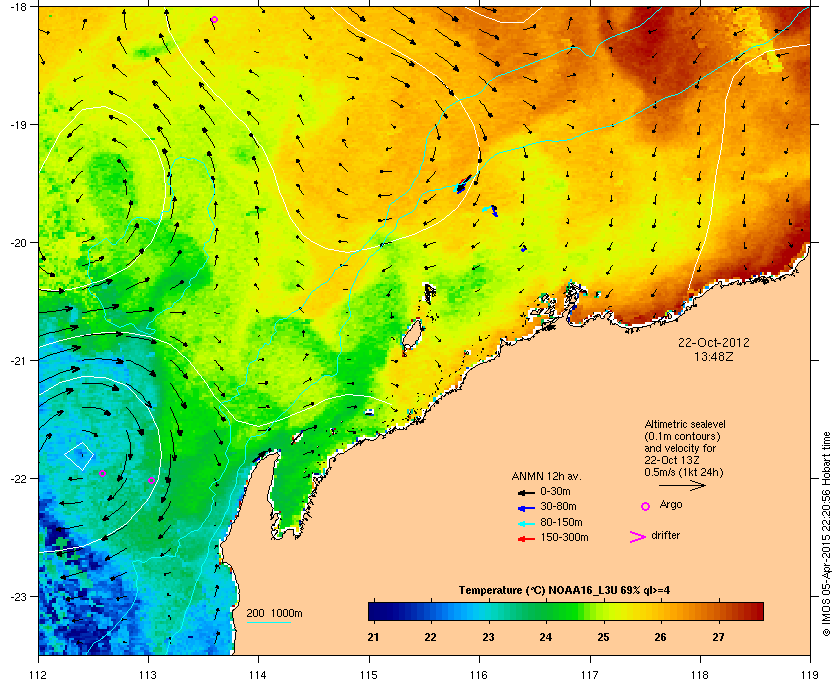This screenshot has height=680, width=840.
Task: Click the cyan 200 1000m depth contour sample line
Action: [268, 623]
